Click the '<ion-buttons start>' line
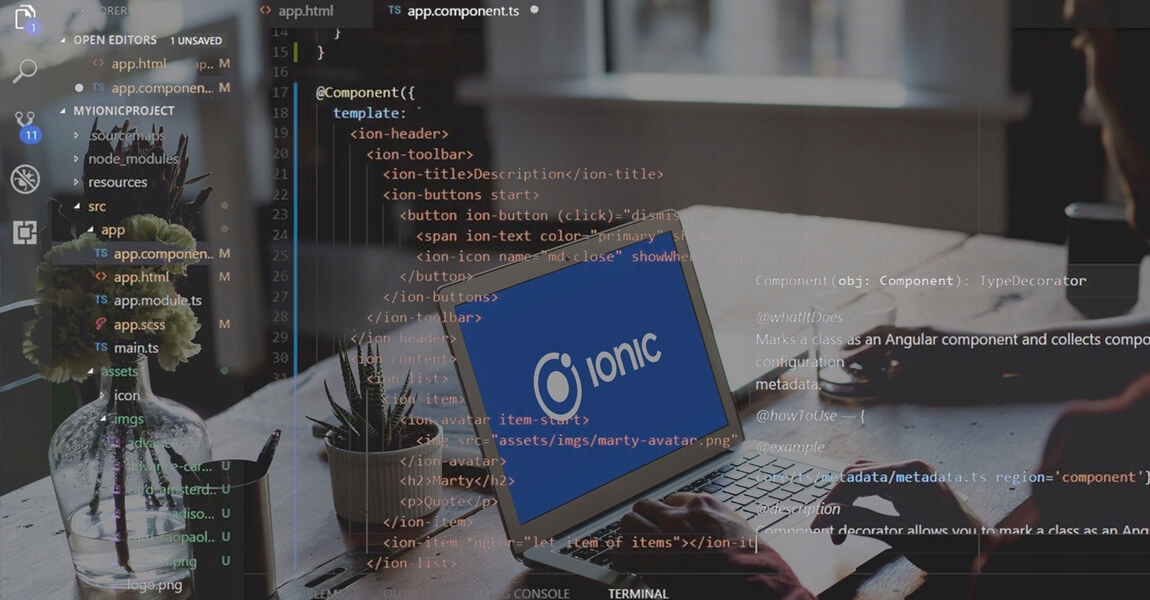This screenshot has height=600, width=1150. coord(461,194)
